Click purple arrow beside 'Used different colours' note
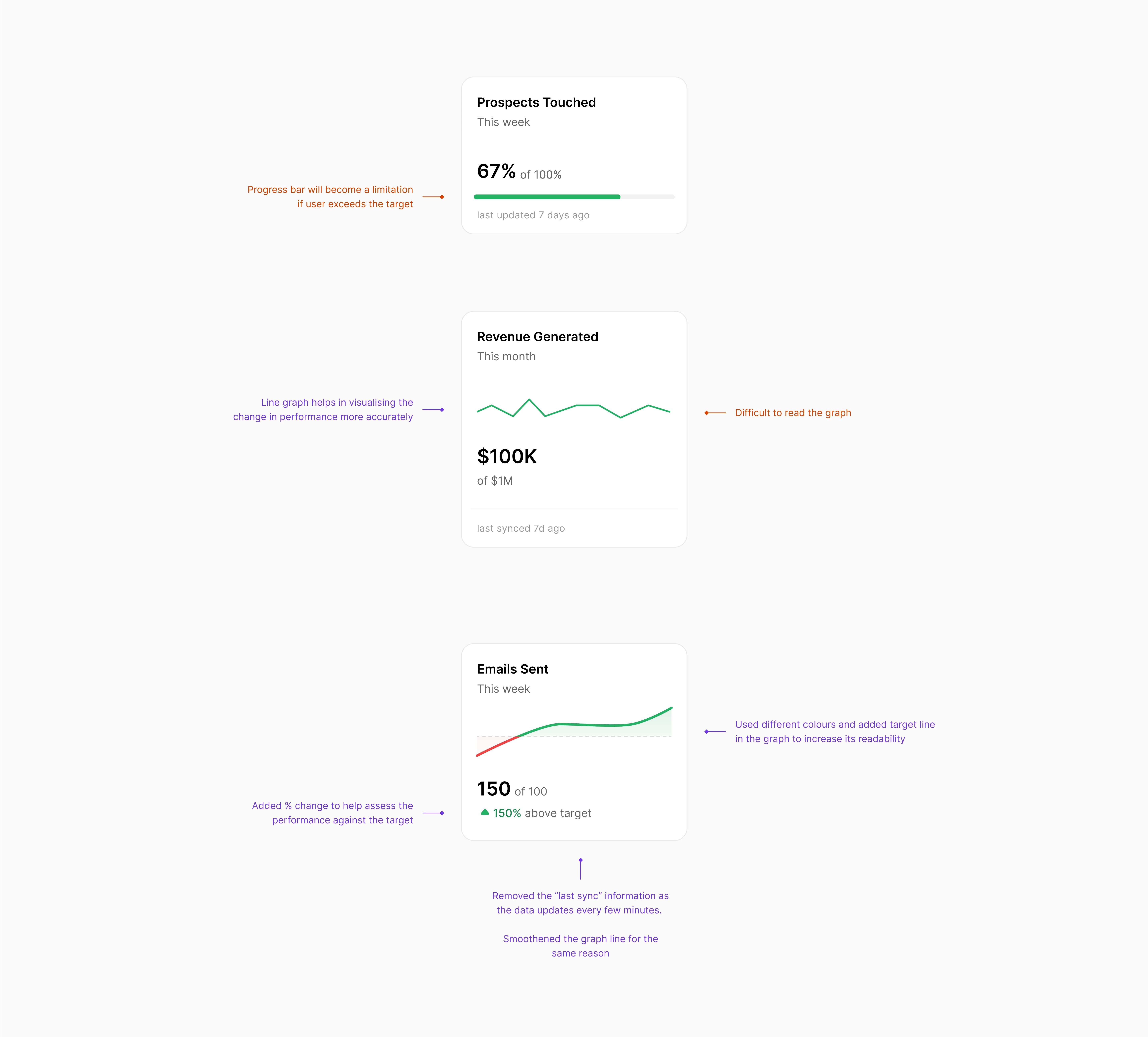 pyautogui.click(x=715, y=732)
